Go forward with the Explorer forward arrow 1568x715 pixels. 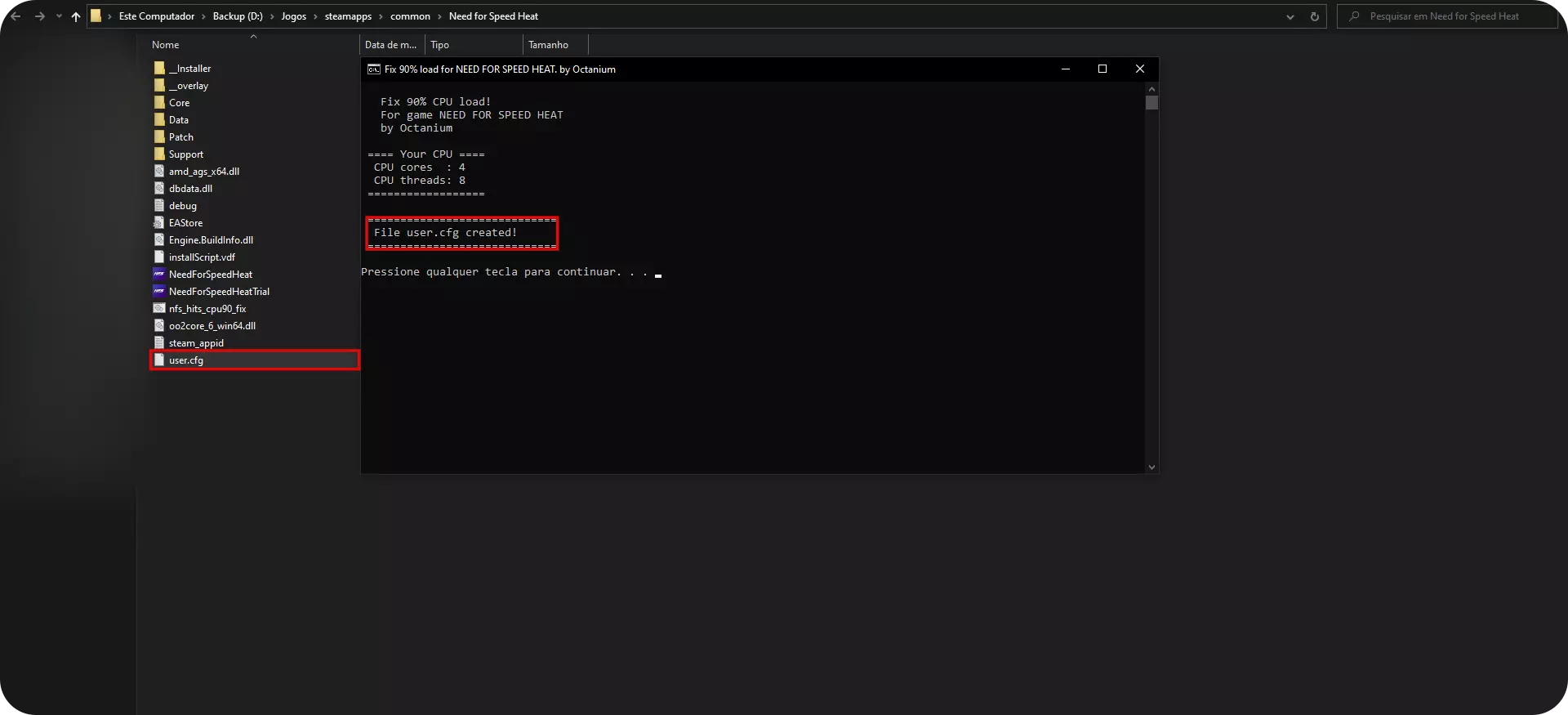click(x=39, y=16)
